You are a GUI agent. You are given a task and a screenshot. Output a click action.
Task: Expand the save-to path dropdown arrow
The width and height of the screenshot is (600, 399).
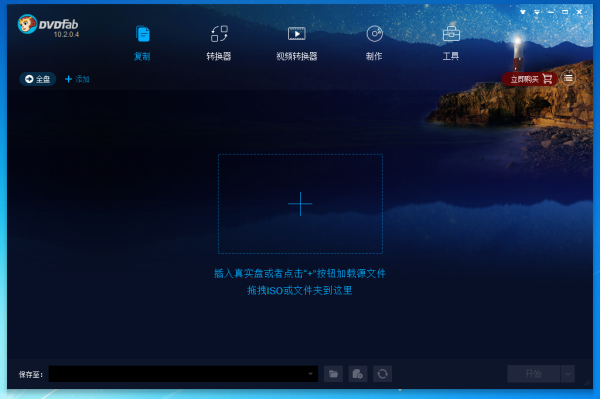pos(310,374)
